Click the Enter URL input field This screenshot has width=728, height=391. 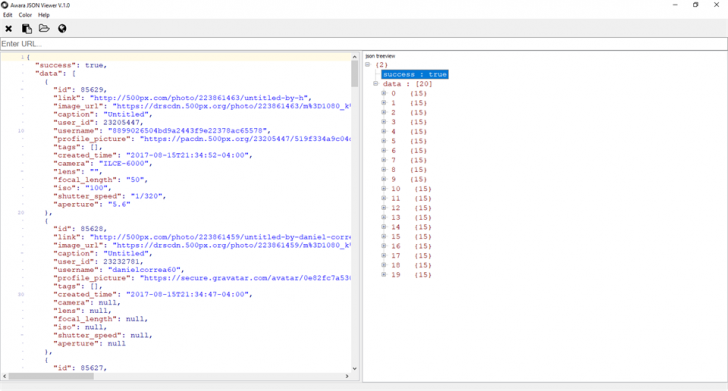(x=364, y=44)
